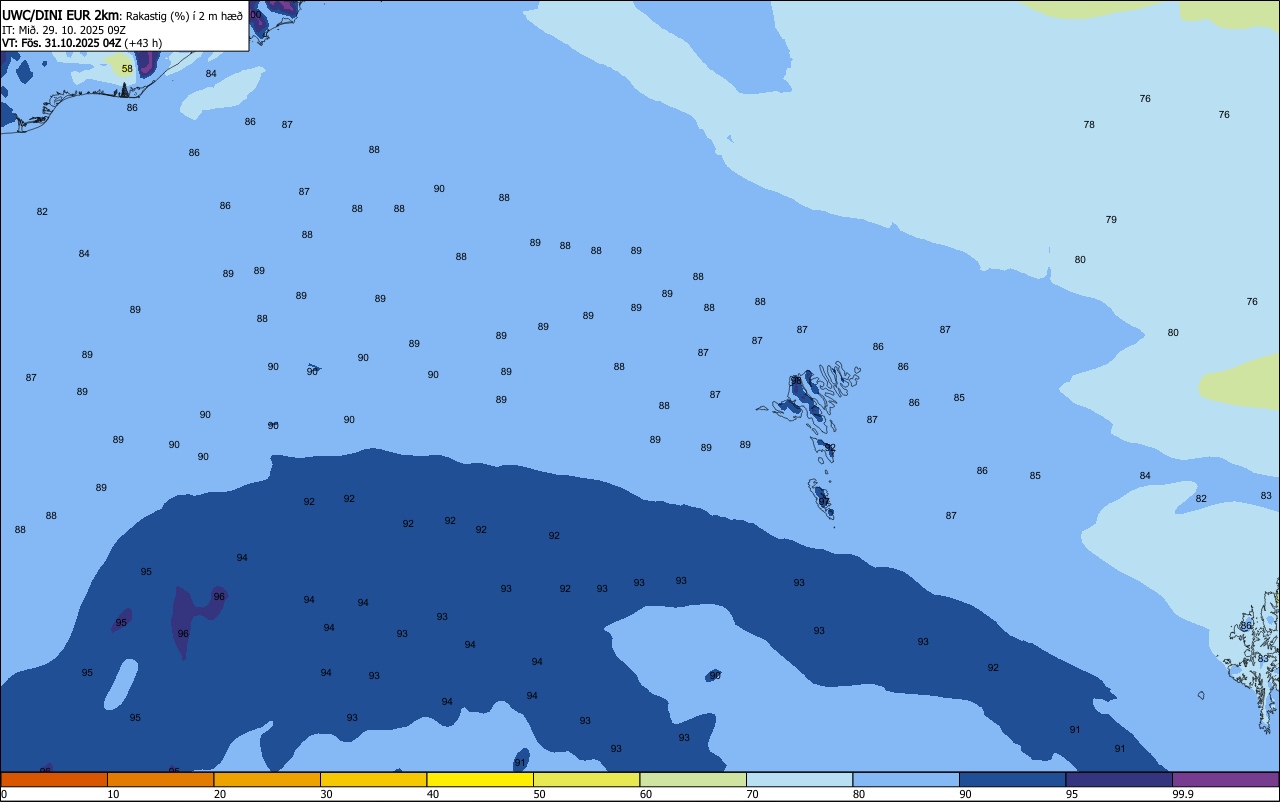Click the map title 'UWC/DINI EUR 2km'
Image resolution: width=1280 pixels, height=802 pixels.
61,15
